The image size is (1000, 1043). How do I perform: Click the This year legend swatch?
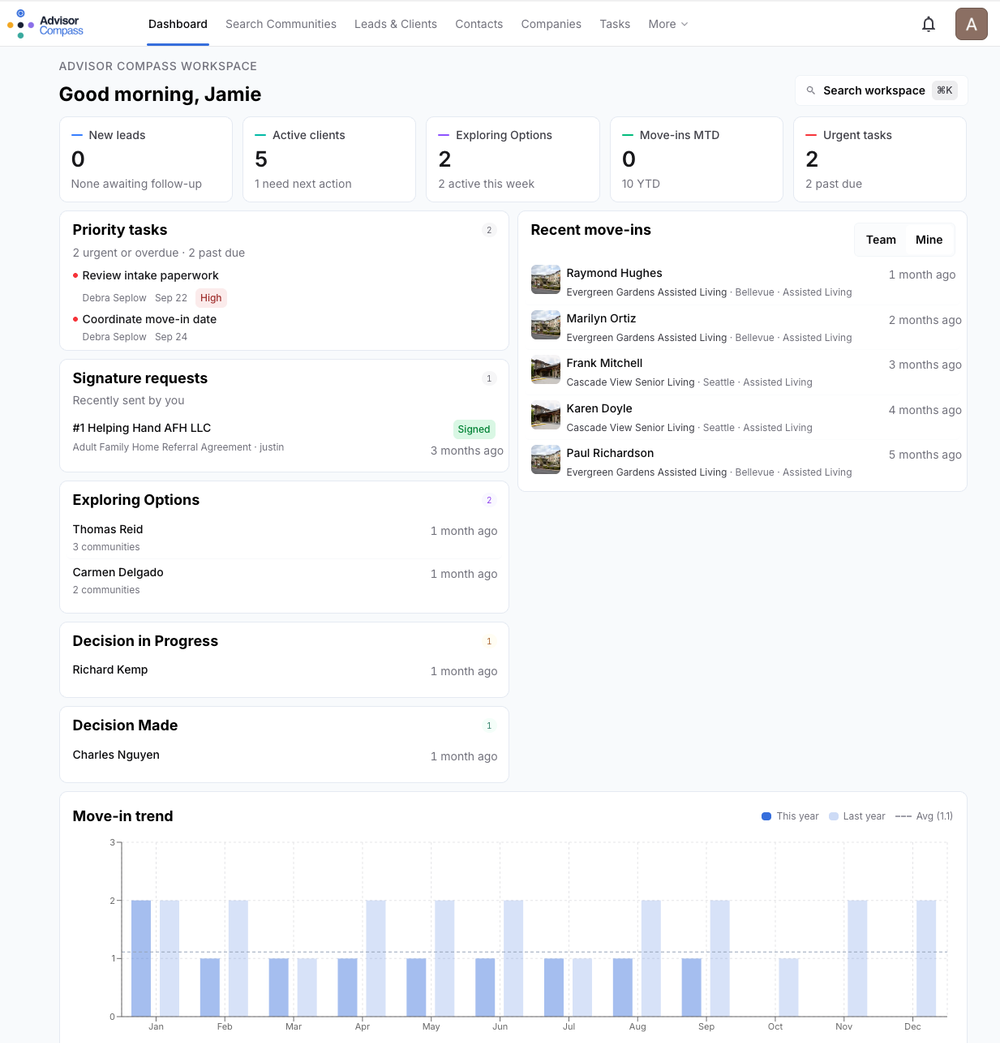tap(766, 816)
